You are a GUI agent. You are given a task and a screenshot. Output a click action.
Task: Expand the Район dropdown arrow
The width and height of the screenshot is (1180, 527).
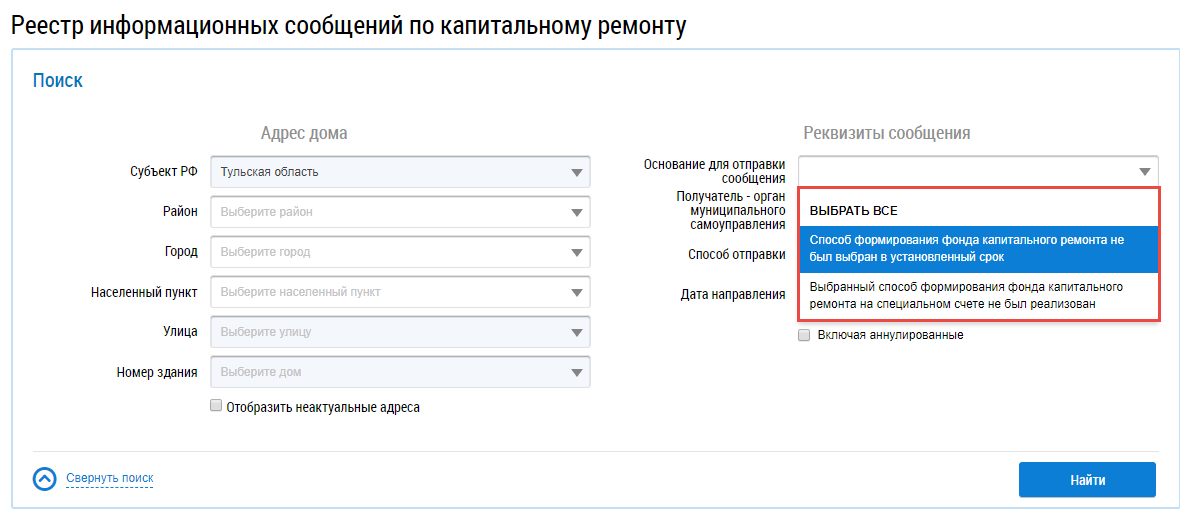pos(576,212)
